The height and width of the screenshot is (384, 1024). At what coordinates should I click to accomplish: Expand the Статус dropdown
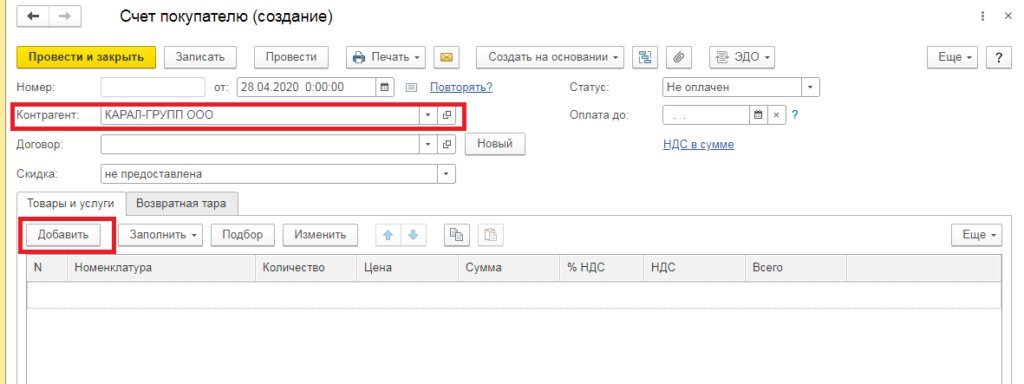pyautogui.click(x=810, y=87)
